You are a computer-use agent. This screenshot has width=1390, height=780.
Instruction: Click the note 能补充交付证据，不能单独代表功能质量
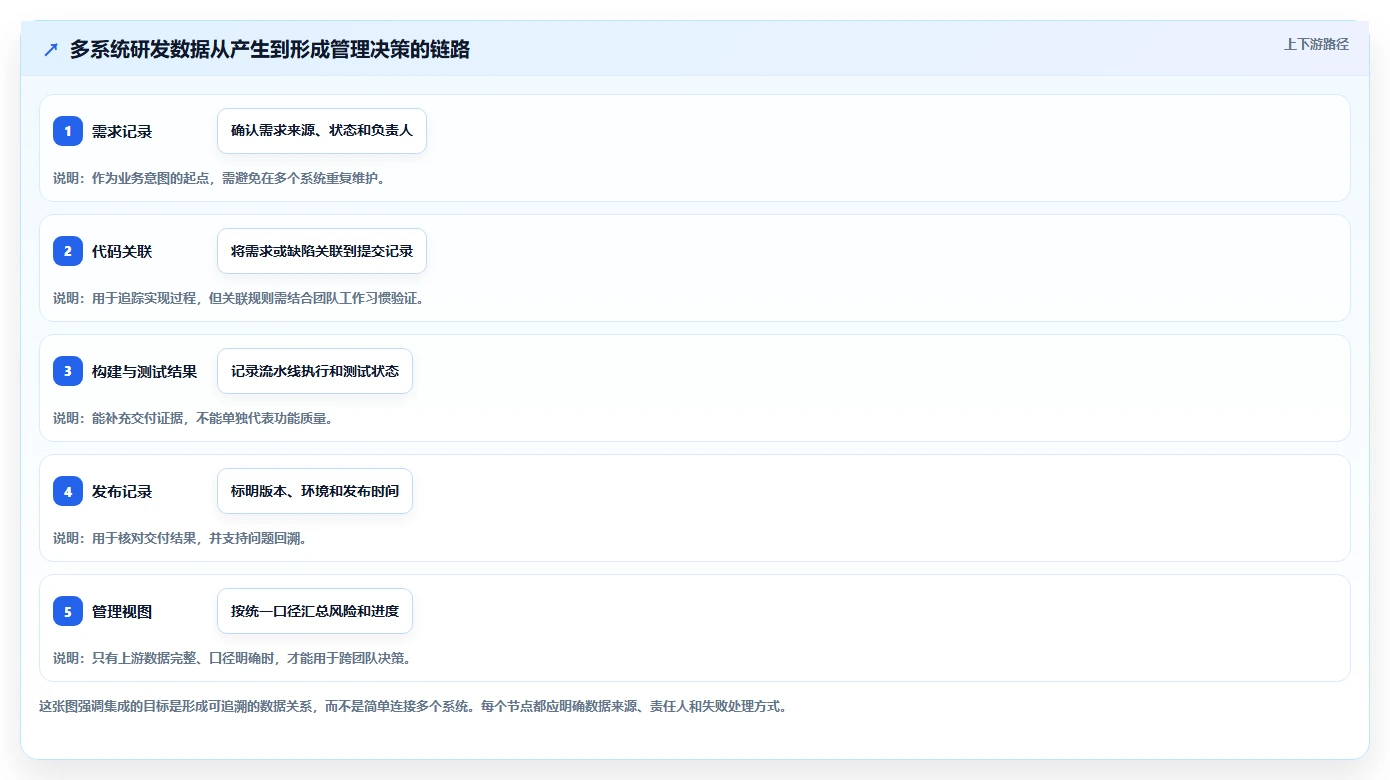point(193,418)
